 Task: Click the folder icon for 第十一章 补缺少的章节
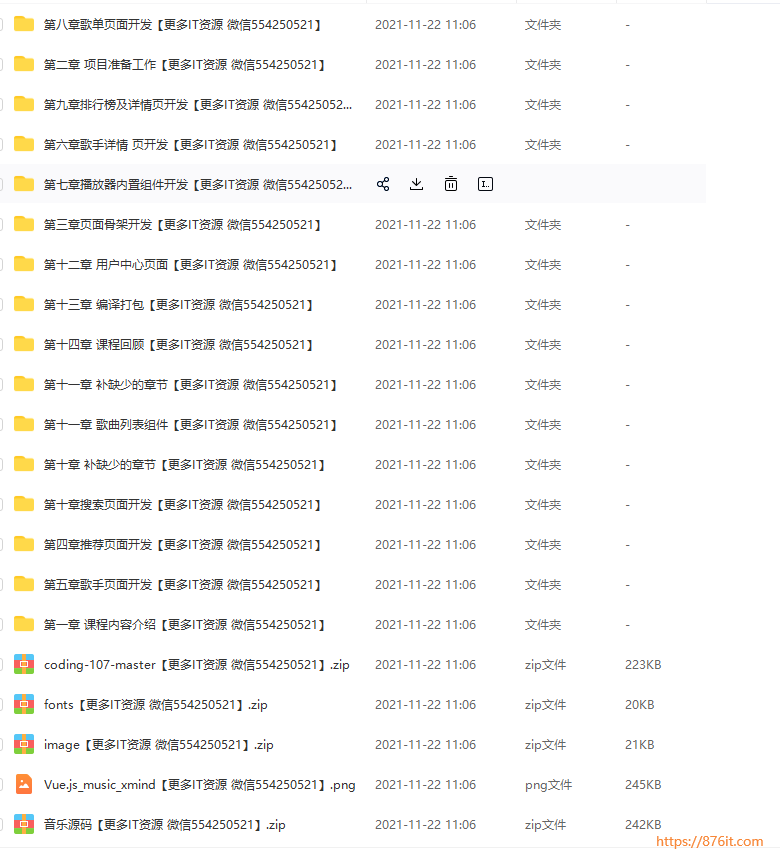[24, 384]
